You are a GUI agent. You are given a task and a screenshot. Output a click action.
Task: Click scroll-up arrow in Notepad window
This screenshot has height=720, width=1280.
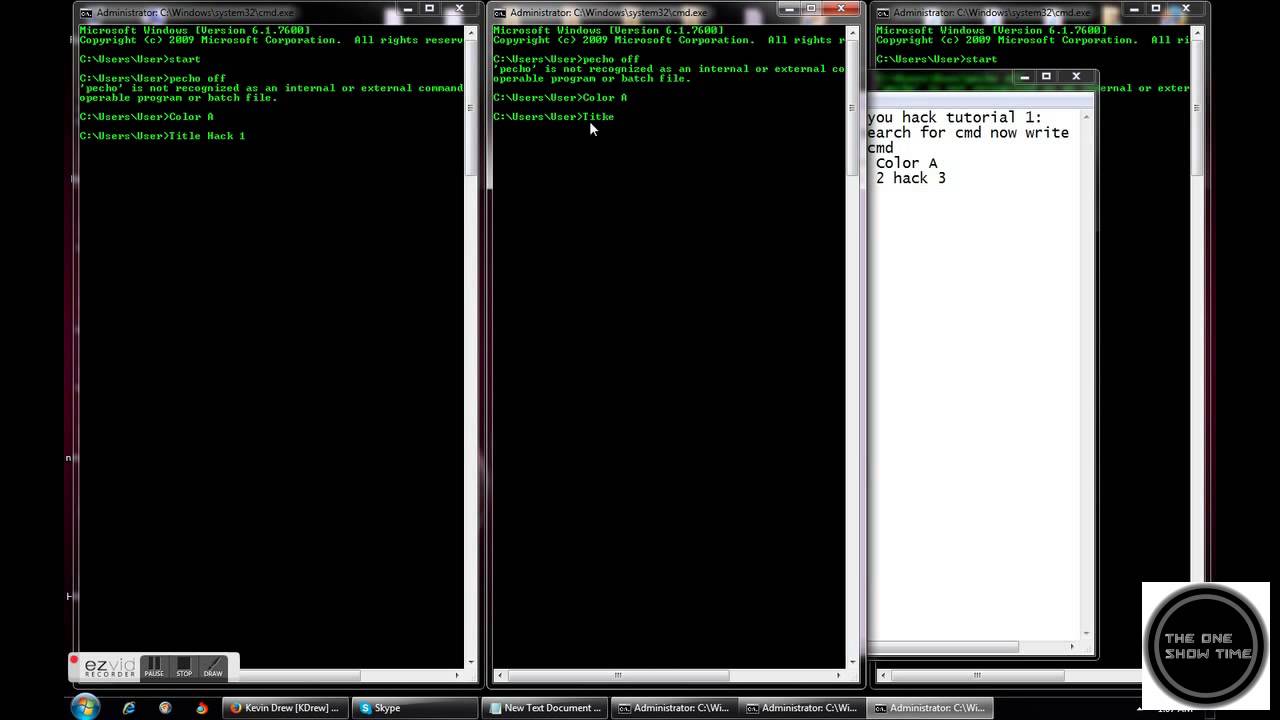[x=1087, y=117]
